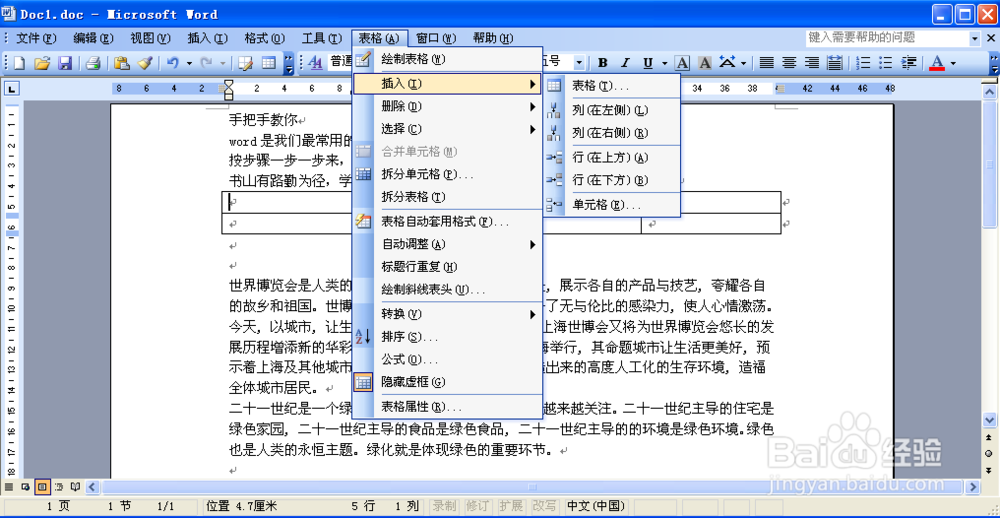The width and height of the screenshot is (1000, 518).
Task: Click the Open folder icon
Action: (41, 63)
